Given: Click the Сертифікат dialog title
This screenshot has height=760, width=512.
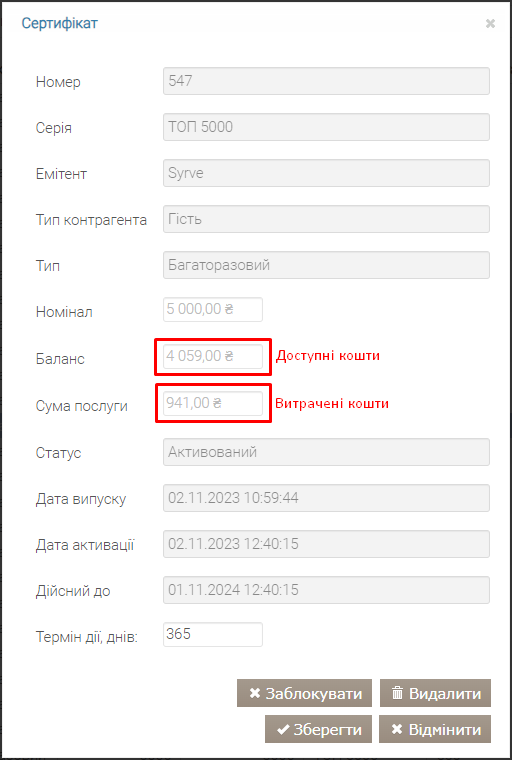Looking at the screenshot, I should click(x=60, y=23).
